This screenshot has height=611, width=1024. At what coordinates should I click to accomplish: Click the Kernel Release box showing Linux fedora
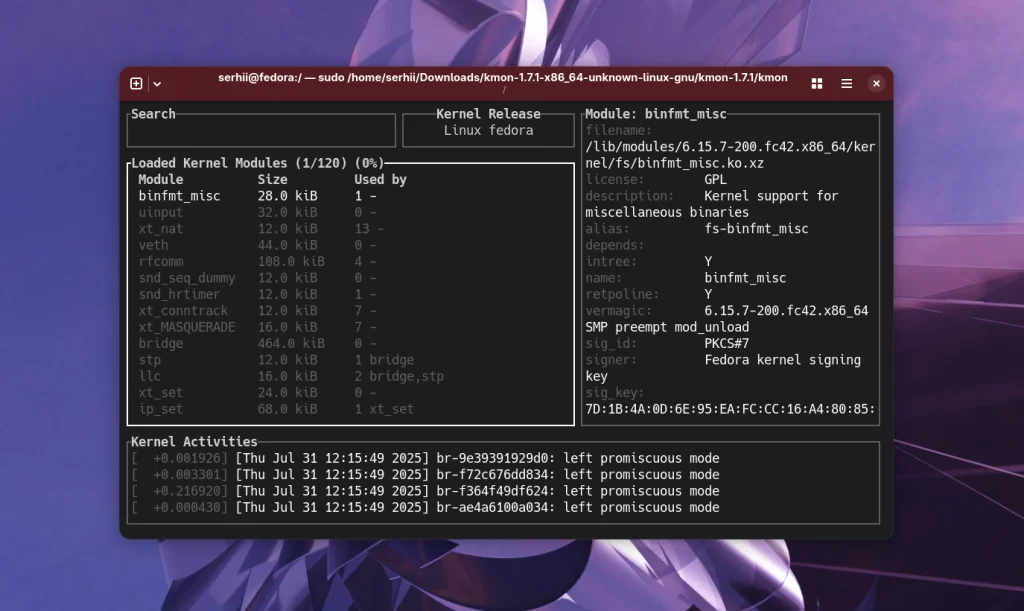click(488, 130)
